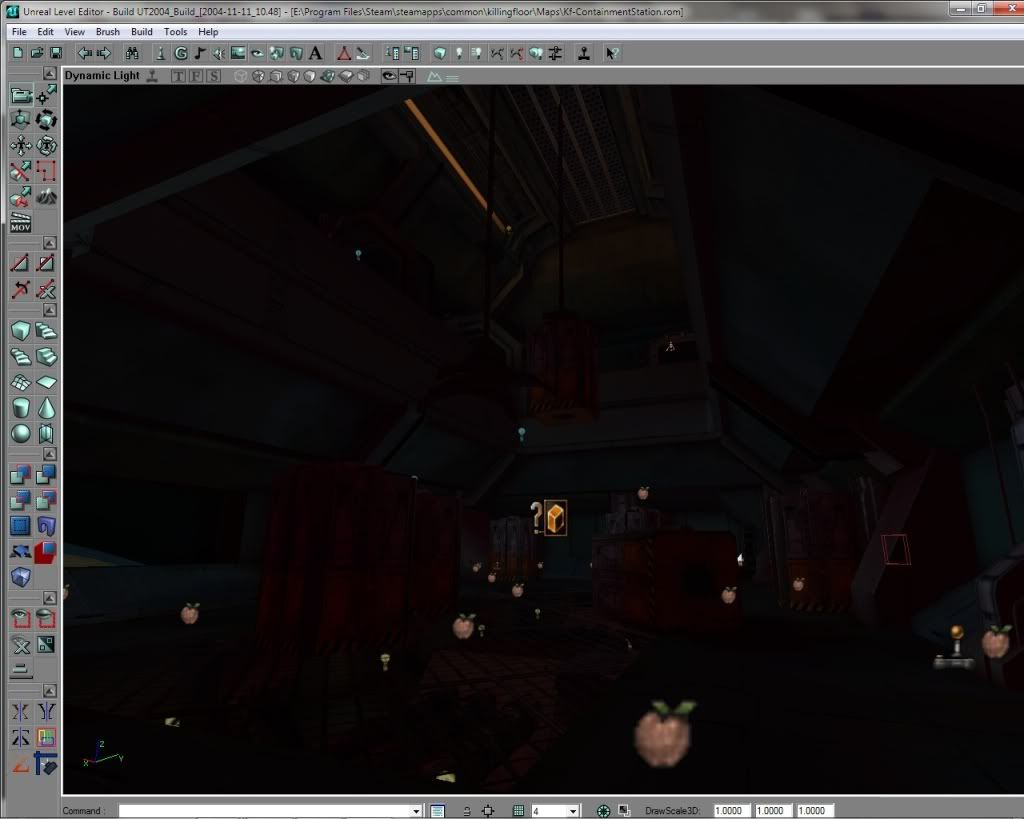
Task: Choose the Cylinder brush builder
Action: 20,408
